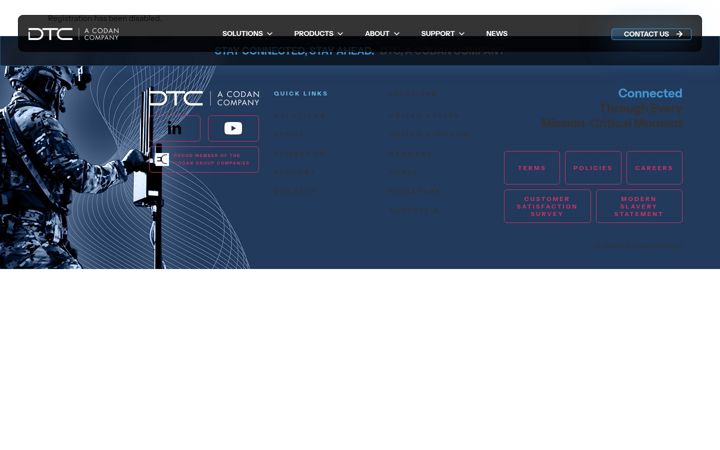Go to the News page
The width and height of the screenshot is (720, 450).
point(497,34)
